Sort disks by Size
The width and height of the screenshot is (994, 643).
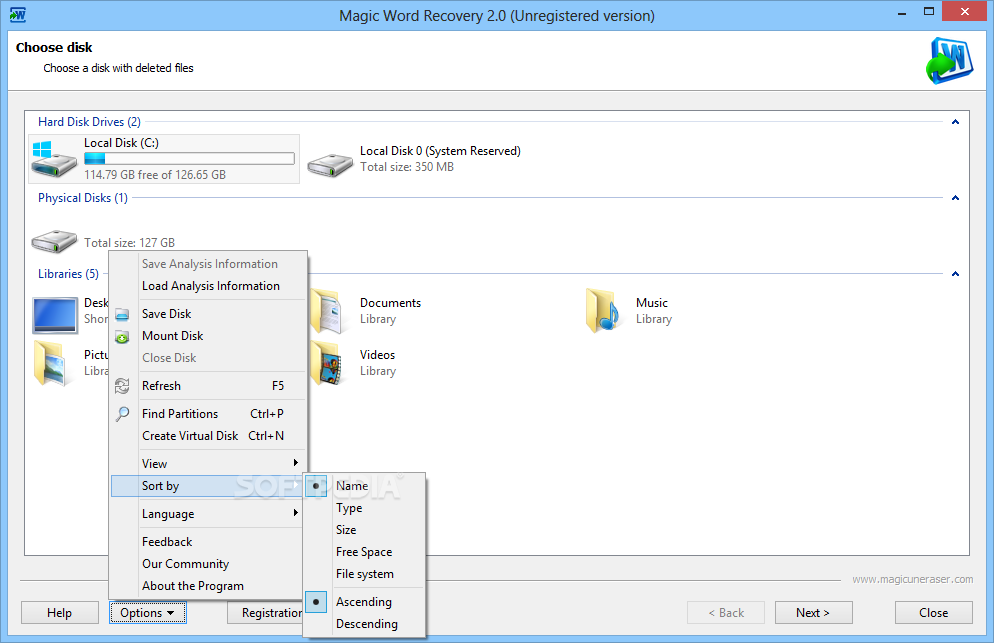click(x=364, y=530)
